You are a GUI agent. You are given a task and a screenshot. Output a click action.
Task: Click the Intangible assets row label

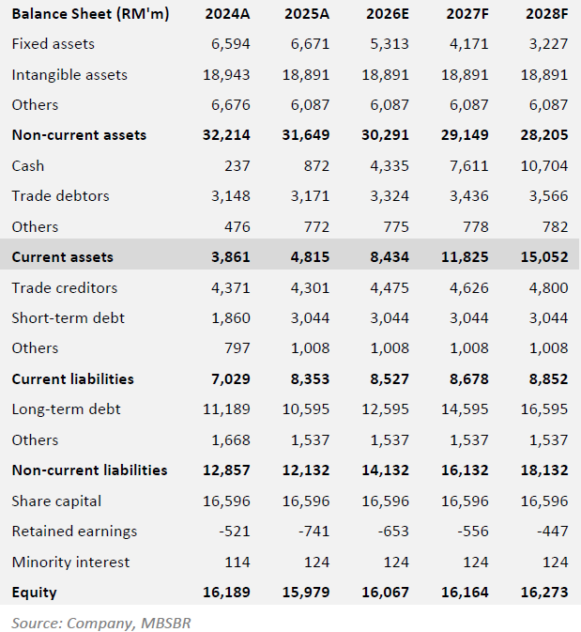click(69, 75)
